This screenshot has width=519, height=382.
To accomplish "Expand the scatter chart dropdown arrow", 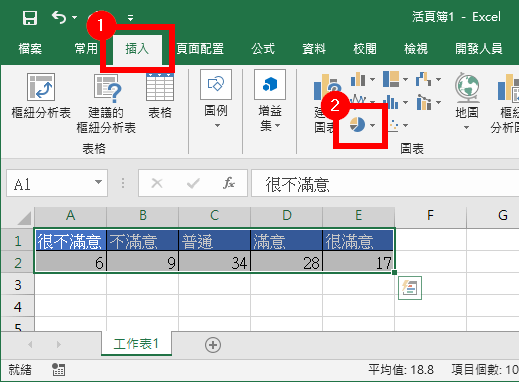I will coord(405,126).
